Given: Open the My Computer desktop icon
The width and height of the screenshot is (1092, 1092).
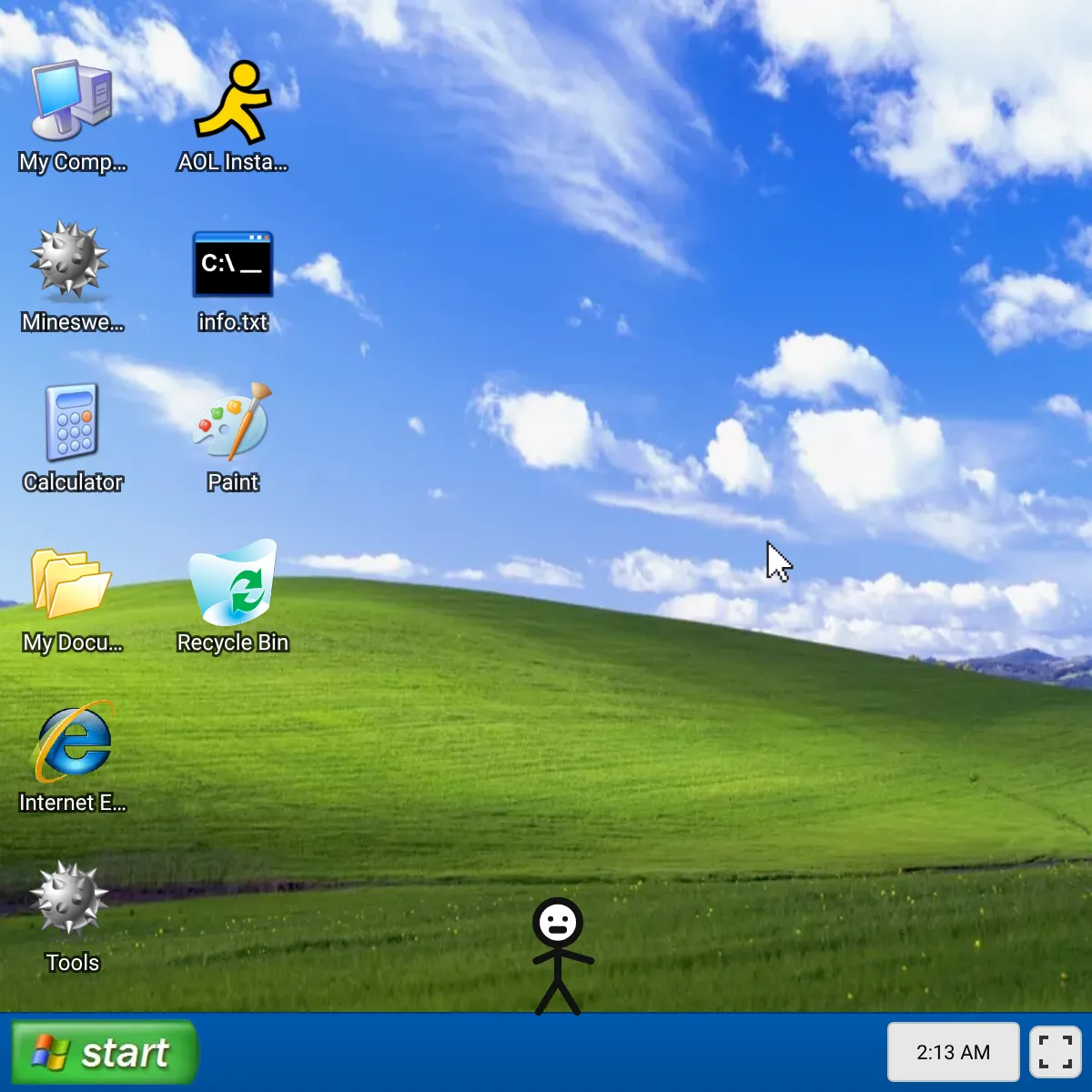Looking at the screenshot, I should (x=72, y=100).
